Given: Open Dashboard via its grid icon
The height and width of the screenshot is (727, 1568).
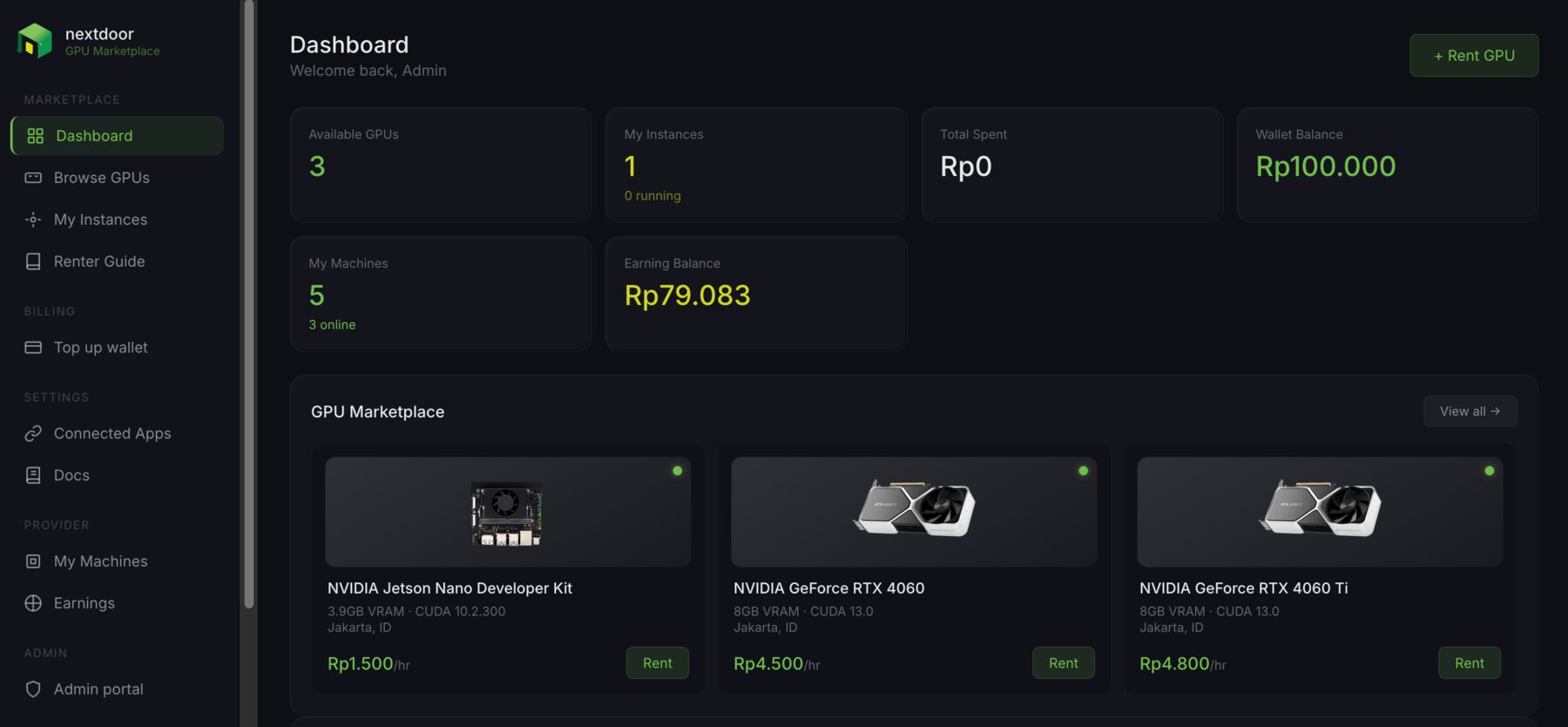Looking at the screenshot, I should (x=35, y=136).
